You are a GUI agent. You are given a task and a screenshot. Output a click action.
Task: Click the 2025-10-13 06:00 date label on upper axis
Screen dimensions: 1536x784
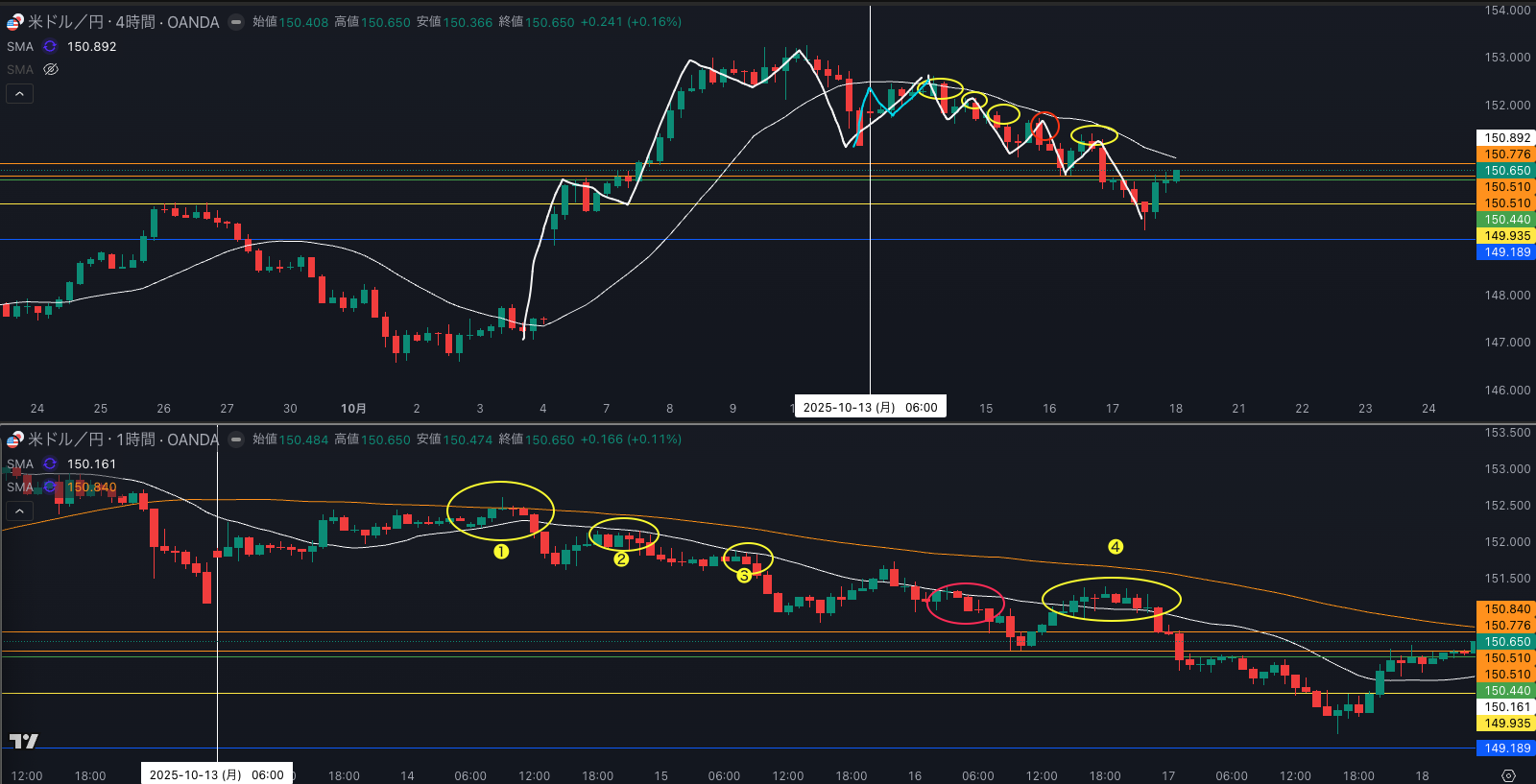click(870, 407)
